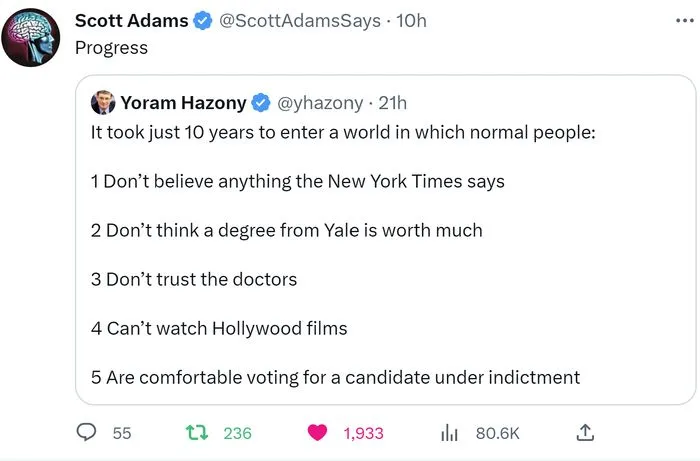Click the share upload icon
Viewport: 700px width, 461px height.
(586, 433)
